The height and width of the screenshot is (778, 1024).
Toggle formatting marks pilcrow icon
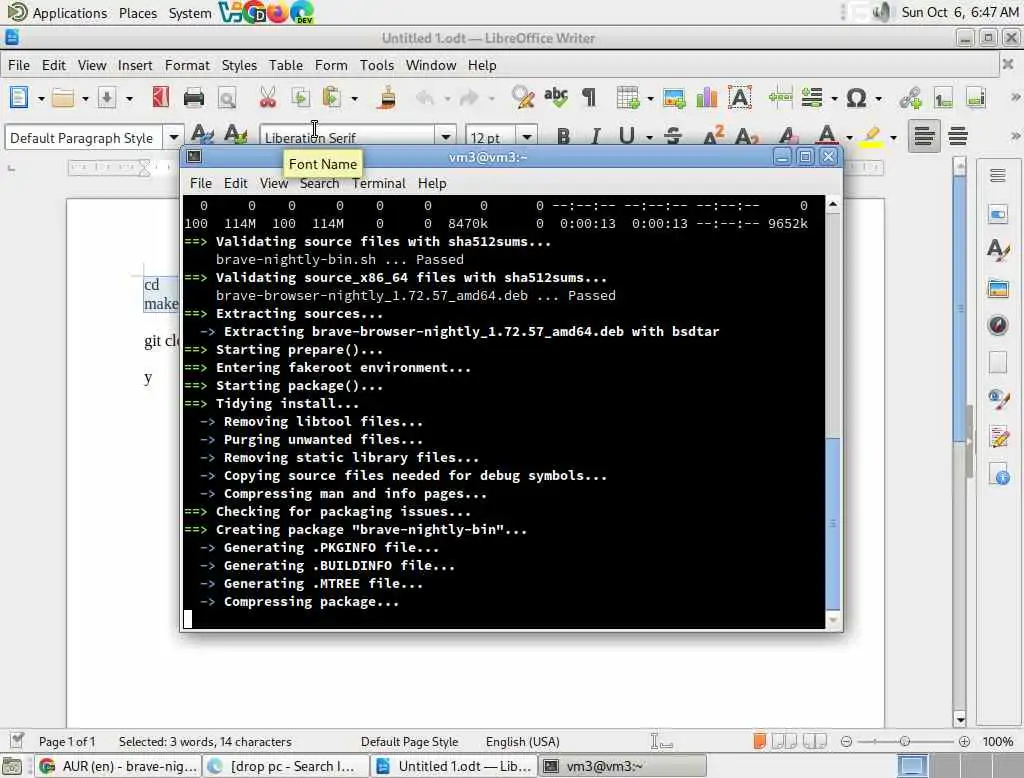[589, 98]
